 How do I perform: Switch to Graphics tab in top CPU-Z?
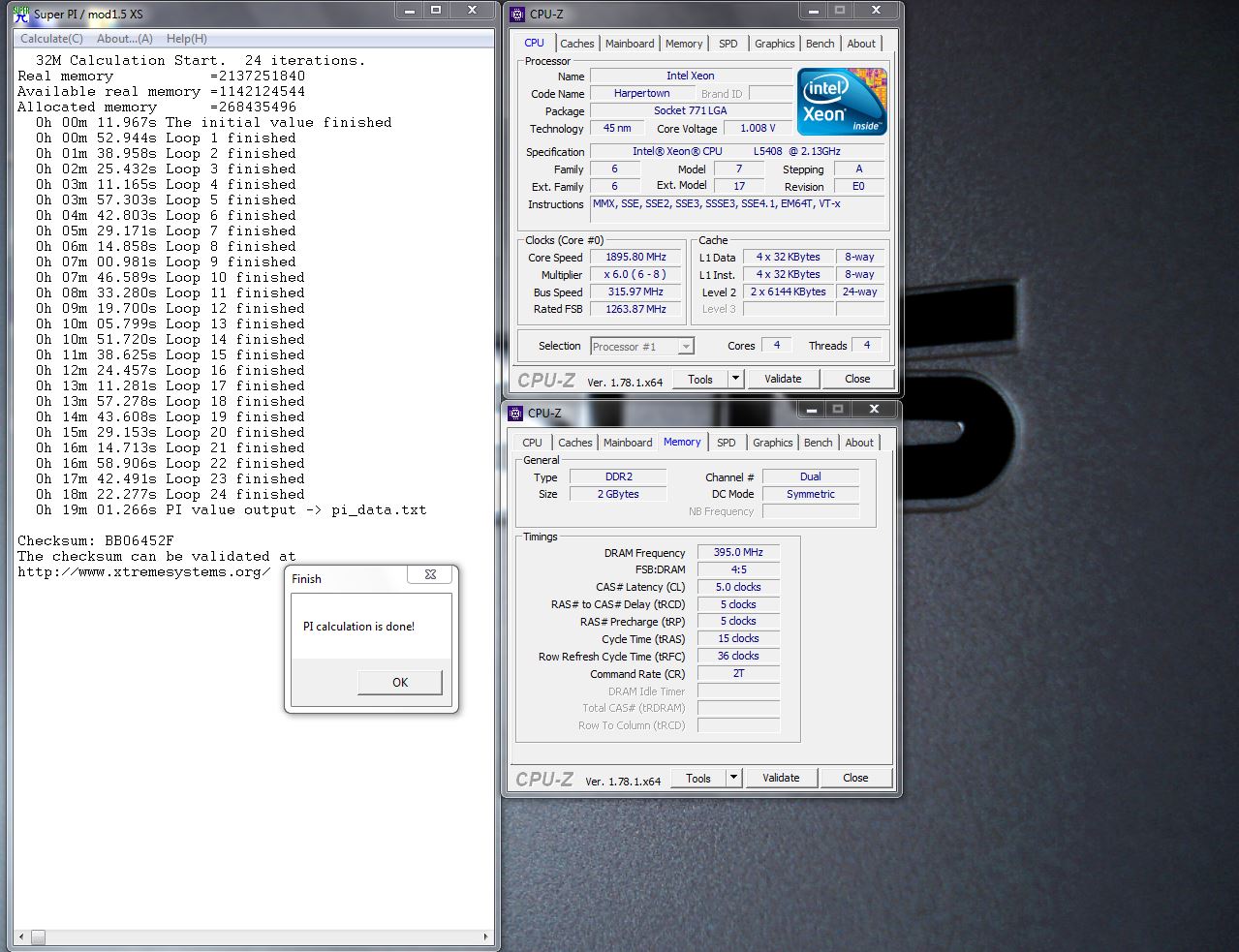tap(775, 44)
